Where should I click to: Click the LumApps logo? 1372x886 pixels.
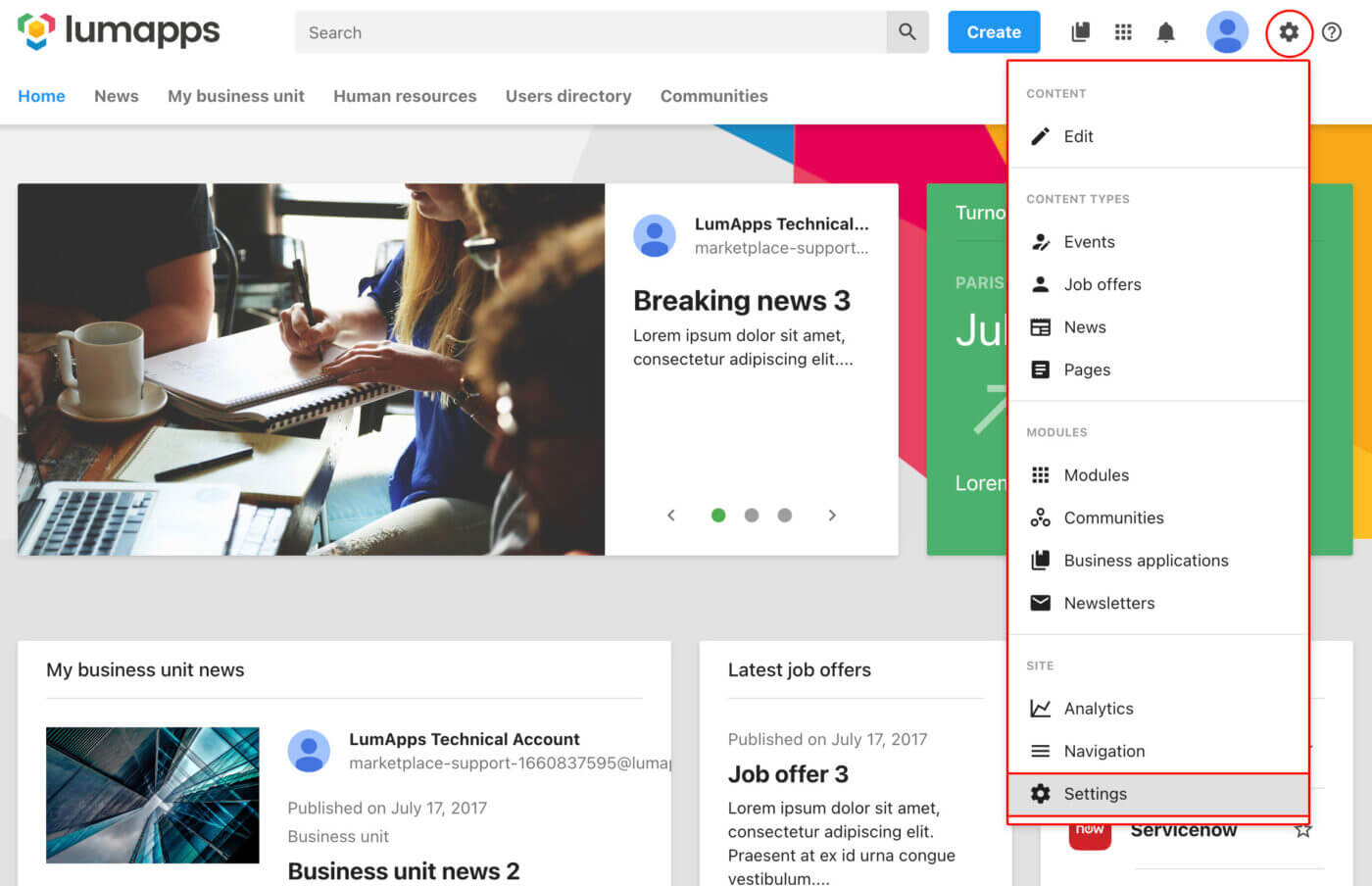[x=118, y=31]
